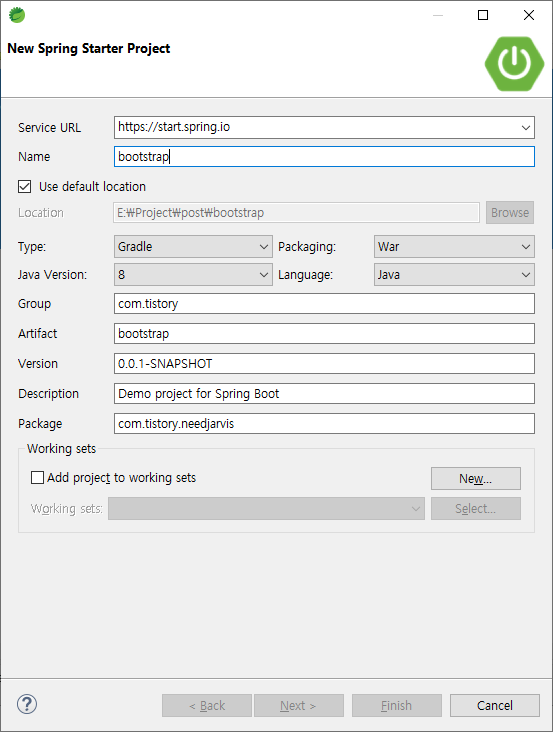Screen dimensions: 553x732
Task: Enable Add project to working sets
Action: tap(37, 478)
